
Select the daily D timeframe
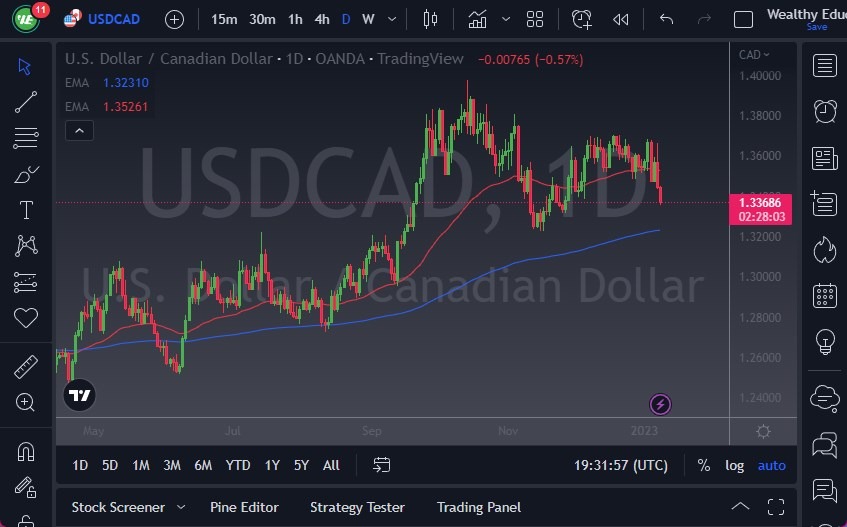346,19
